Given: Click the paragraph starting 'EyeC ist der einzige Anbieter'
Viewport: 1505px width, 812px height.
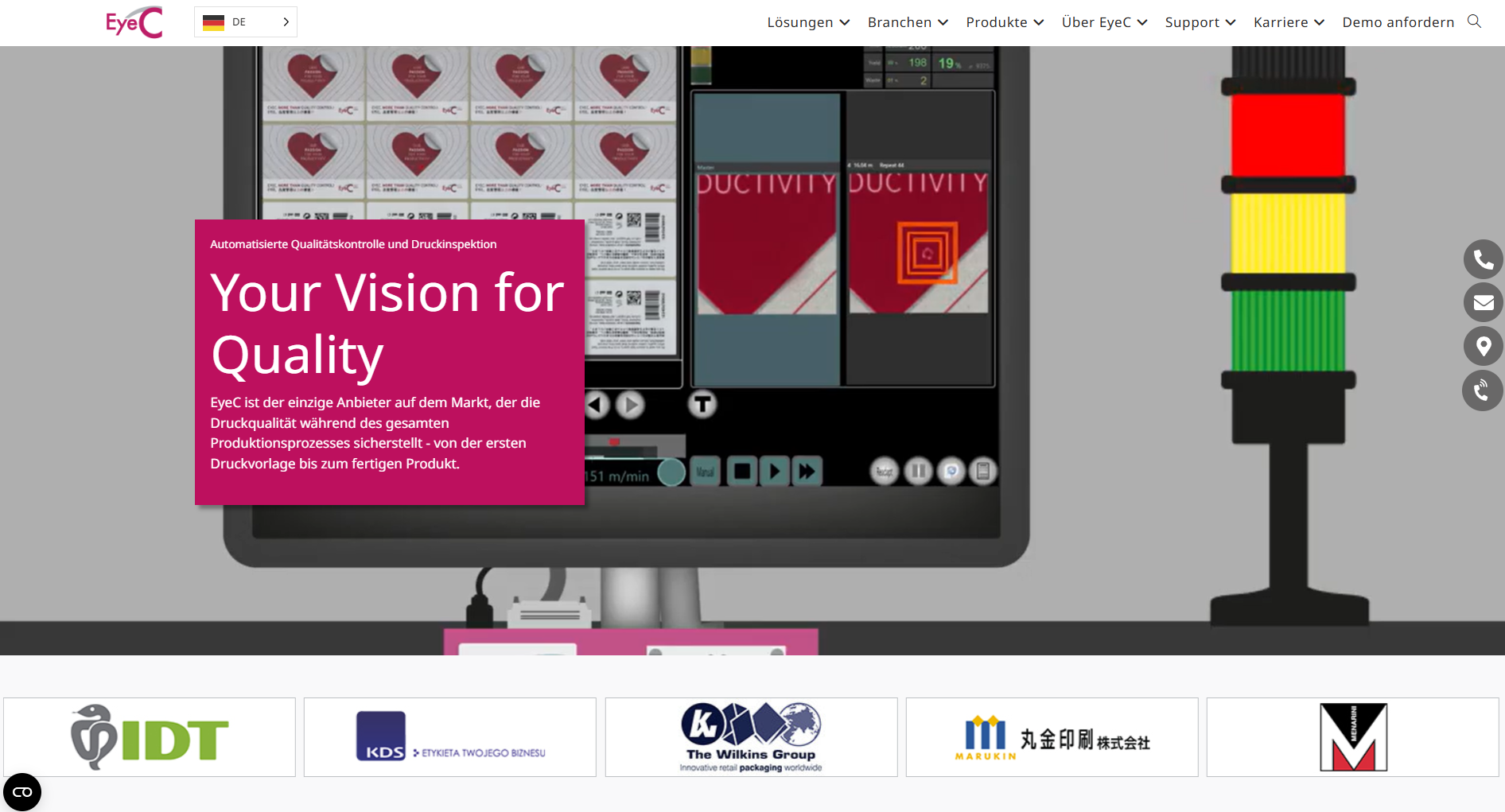Looking at the screenshot, I should [375, 433].
